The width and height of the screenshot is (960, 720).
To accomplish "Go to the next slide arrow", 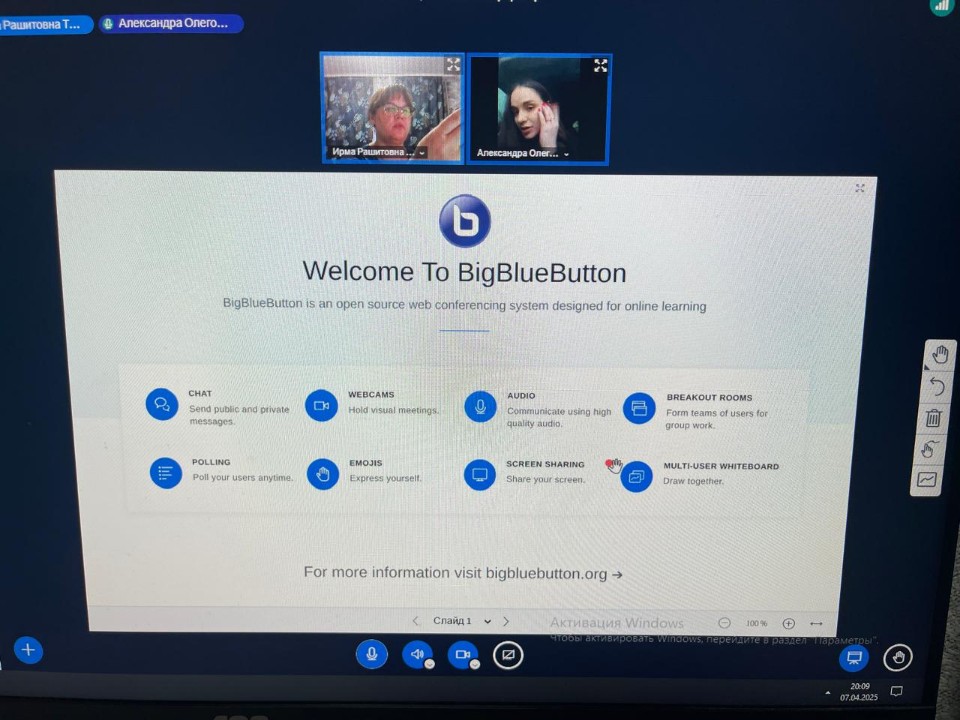I will [x=506, y=621].
